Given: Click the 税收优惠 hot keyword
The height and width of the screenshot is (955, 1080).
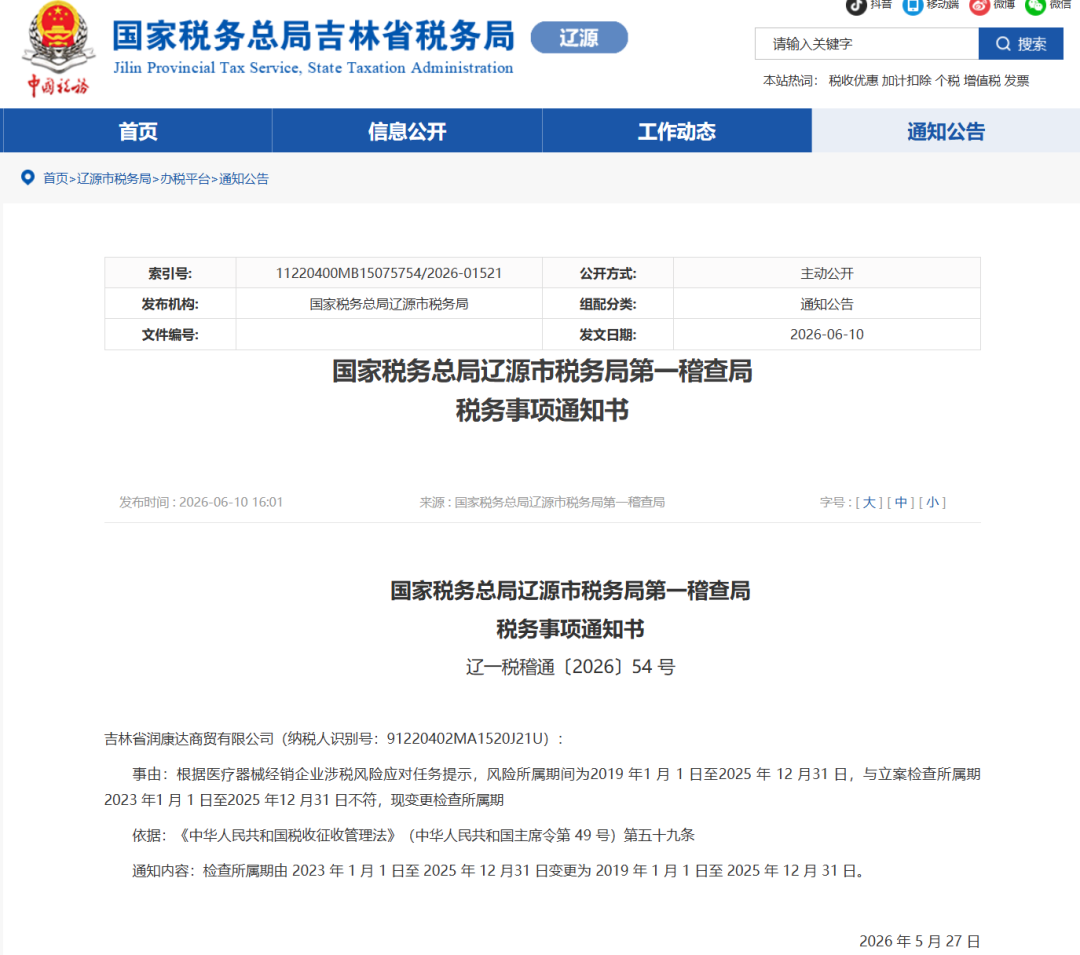Looking at the screenshot, I should (853, 81).
